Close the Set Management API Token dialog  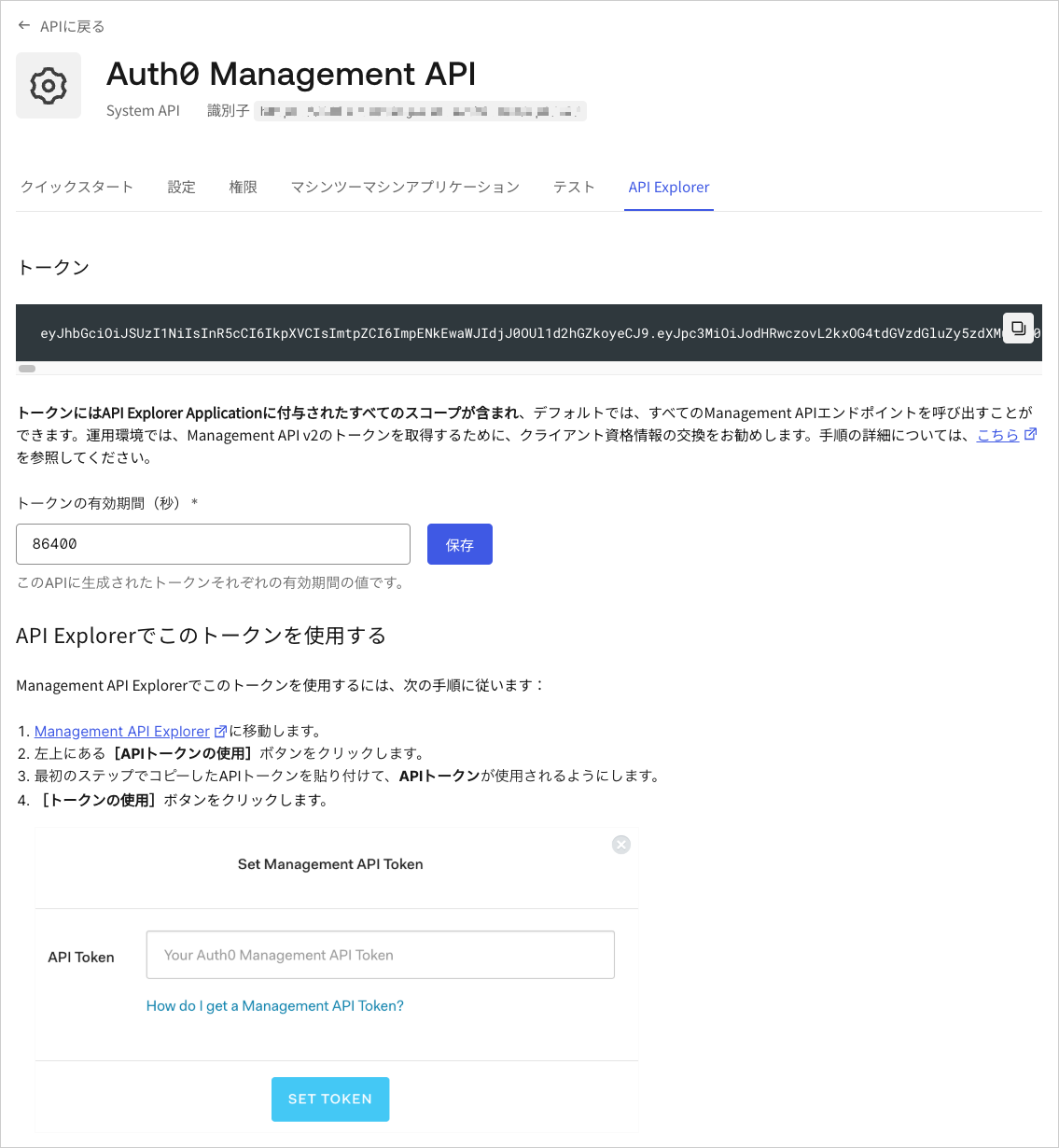620,844
